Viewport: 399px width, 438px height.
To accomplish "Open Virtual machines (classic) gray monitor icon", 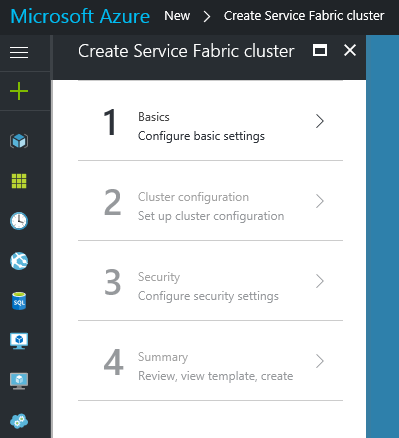I will (19, 381).
